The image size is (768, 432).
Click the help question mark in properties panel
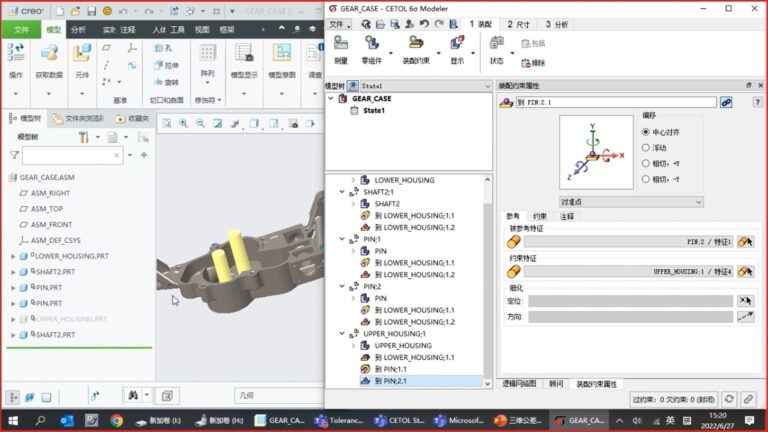point(757,102)
